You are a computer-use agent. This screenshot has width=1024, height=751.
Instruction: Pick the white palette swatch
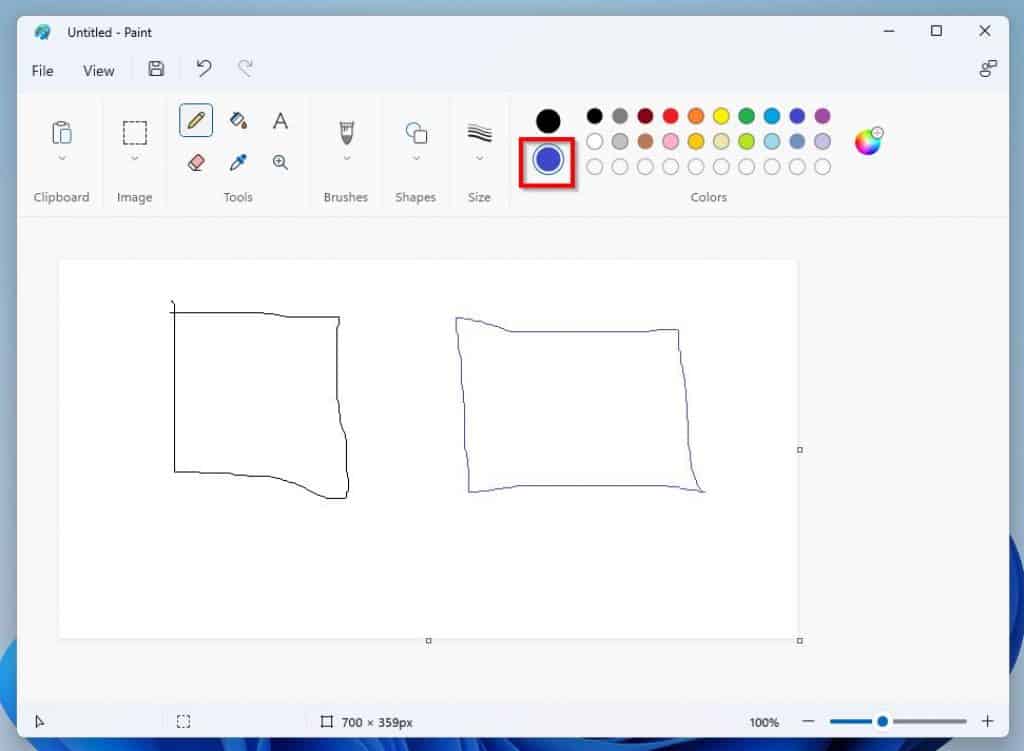(594, 141)
